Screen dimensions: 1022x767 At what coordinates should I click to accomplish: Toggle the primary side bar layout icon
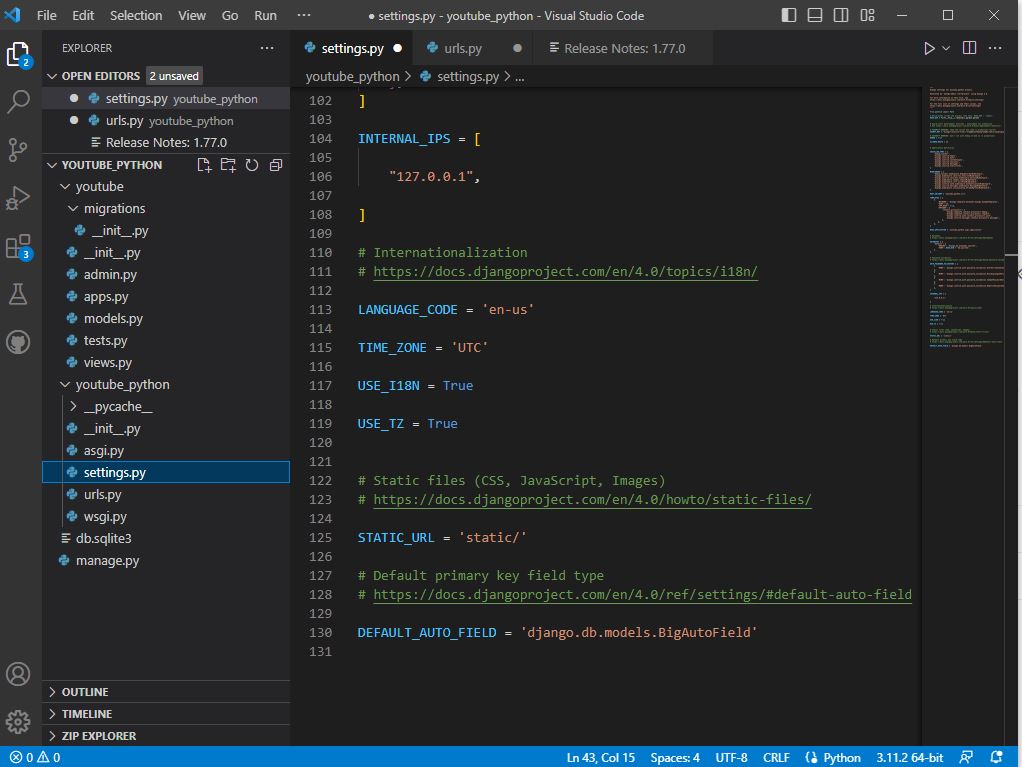click(789, 15)
